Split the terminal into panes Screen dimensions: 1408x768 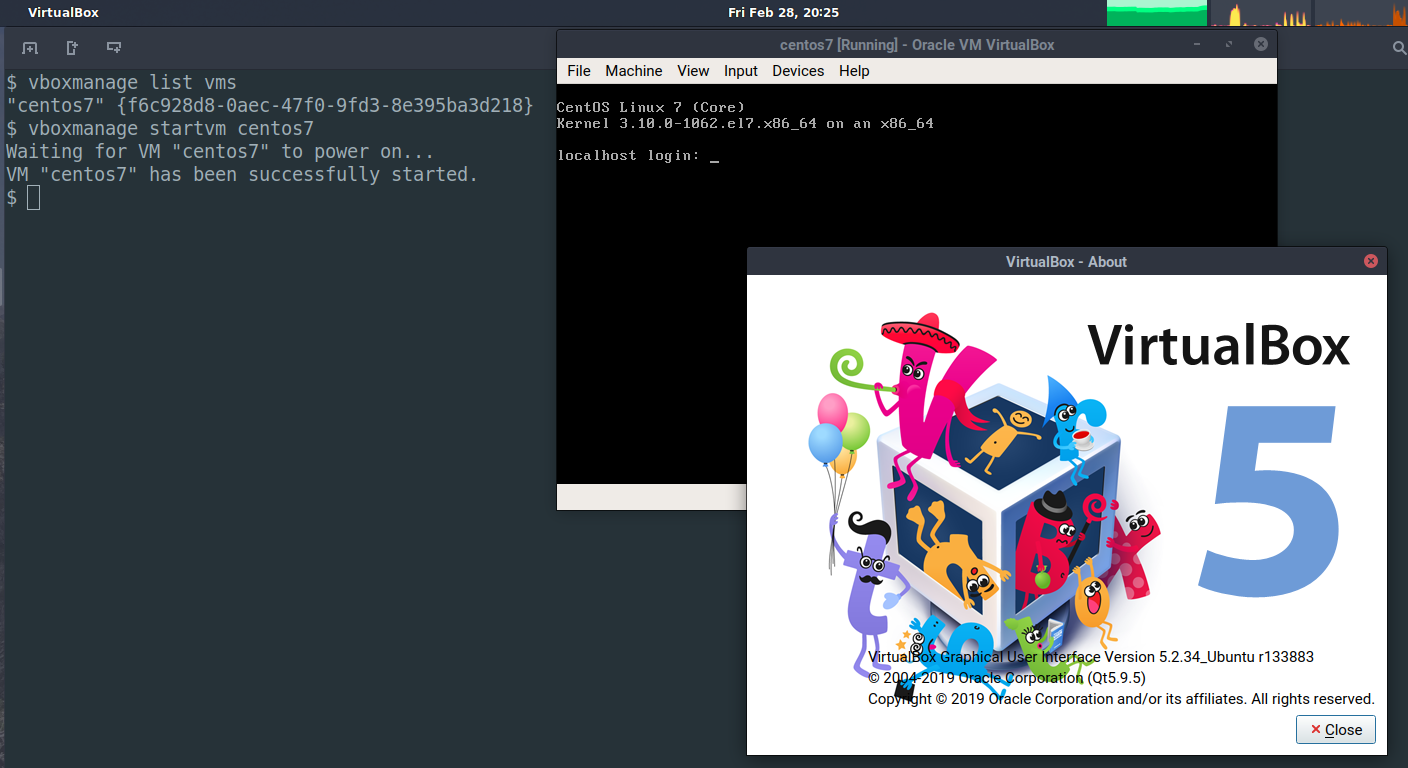click(x=113, y=47)
